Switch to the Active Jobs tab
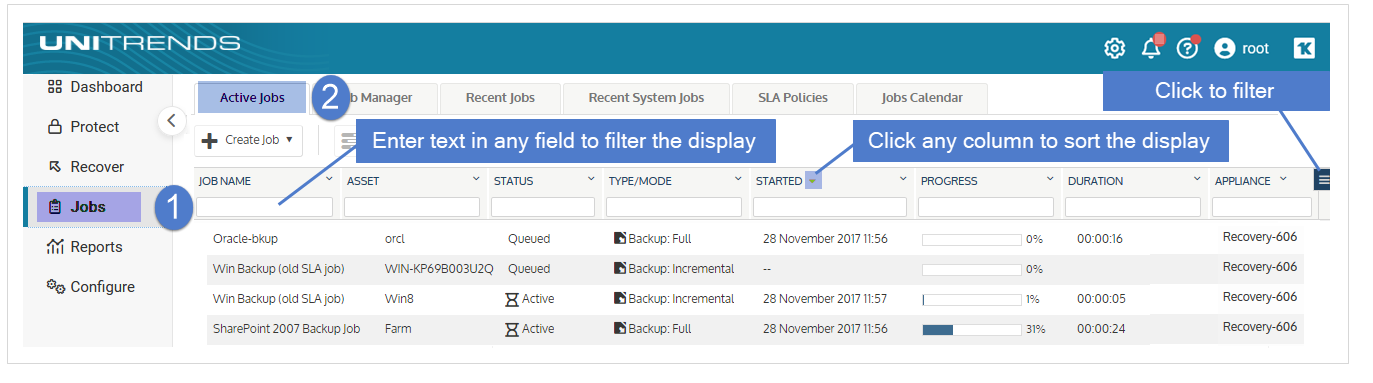1373x383 pixels. (252, 98)
